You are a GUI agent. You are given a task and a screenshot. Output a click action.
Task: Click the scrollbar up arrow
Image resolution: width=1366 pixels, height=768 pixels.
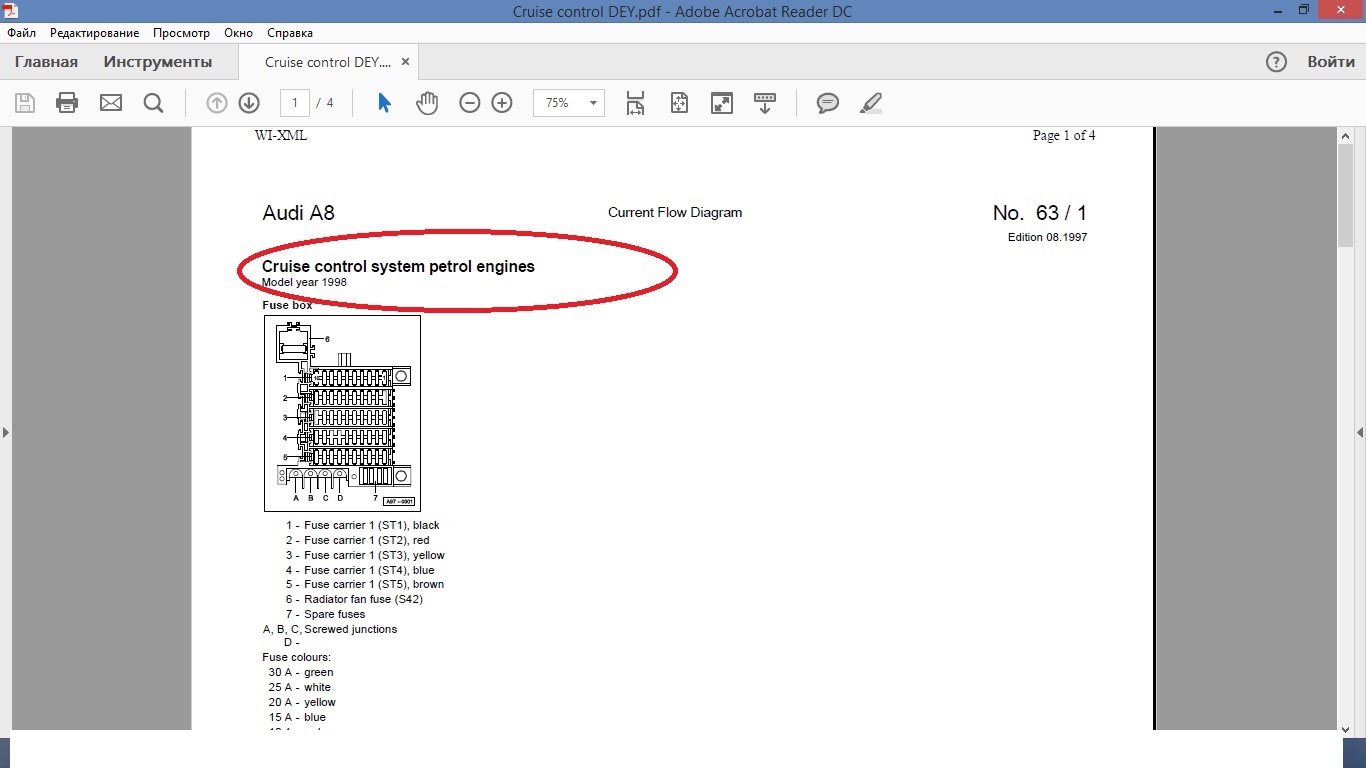pyautogui.click(x=1346, y=135)
